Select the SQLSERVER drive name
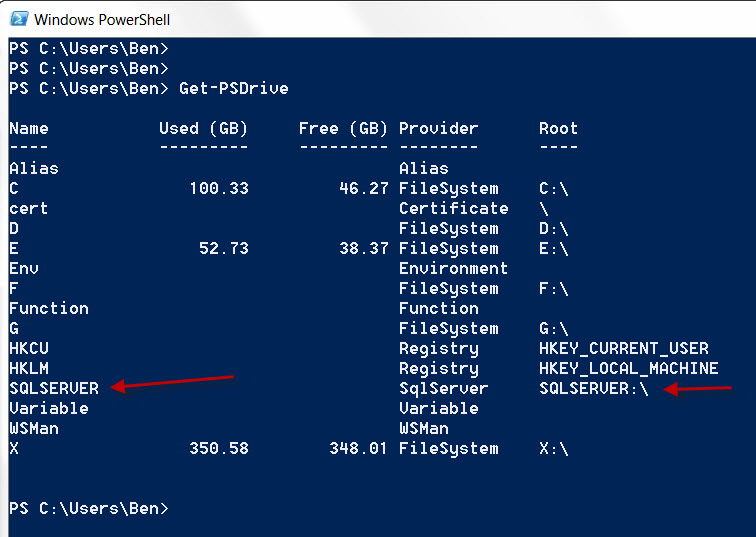Viewport: 756px width, 537px height. tap(54, 388)
